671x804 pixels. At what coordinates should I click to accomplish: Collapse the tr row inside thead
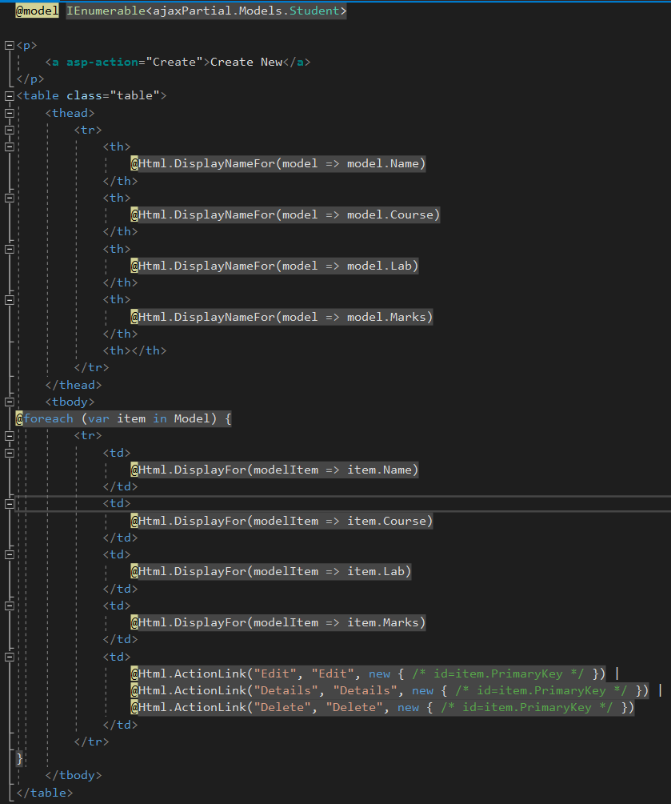coord(9,130)
